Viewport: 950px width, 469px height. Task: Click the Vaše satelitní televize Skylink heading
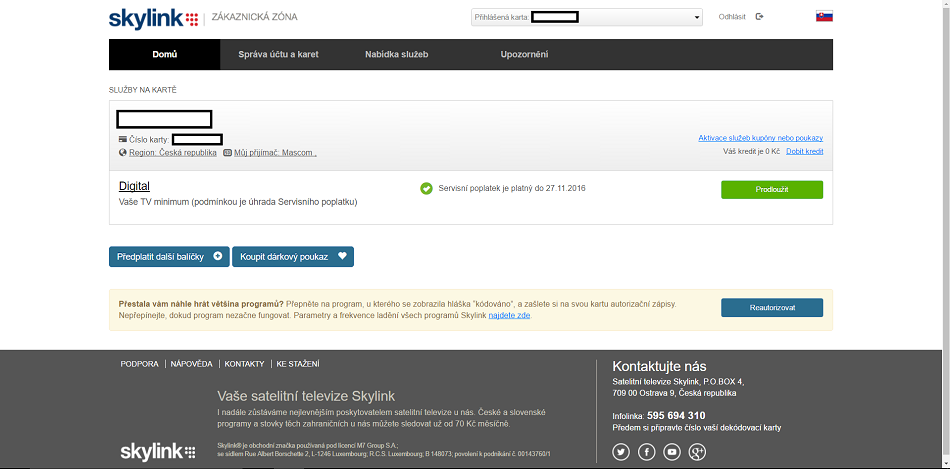tap(306, 396)
